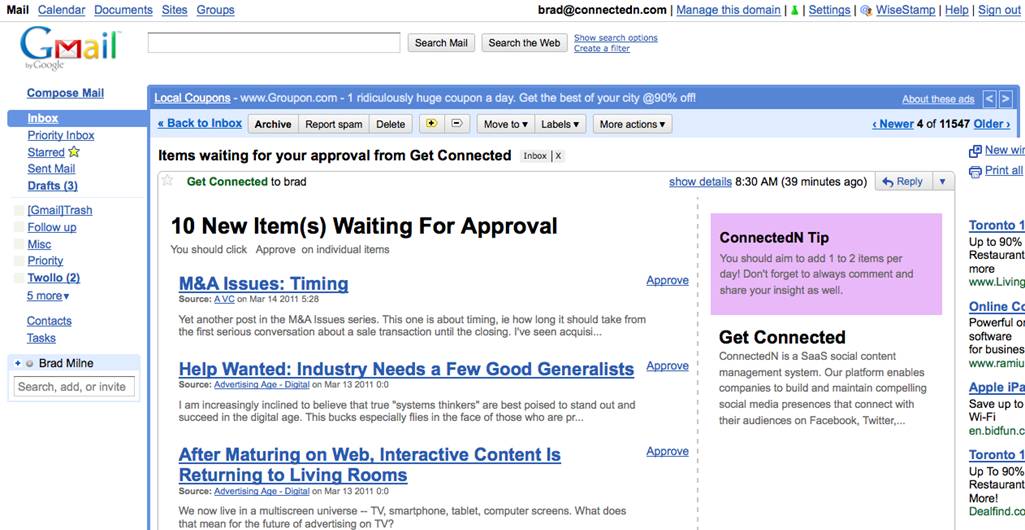Mark message as important with plus icon
The image size is (1025, 530).
pyautogui.click(x=430, y=123)
